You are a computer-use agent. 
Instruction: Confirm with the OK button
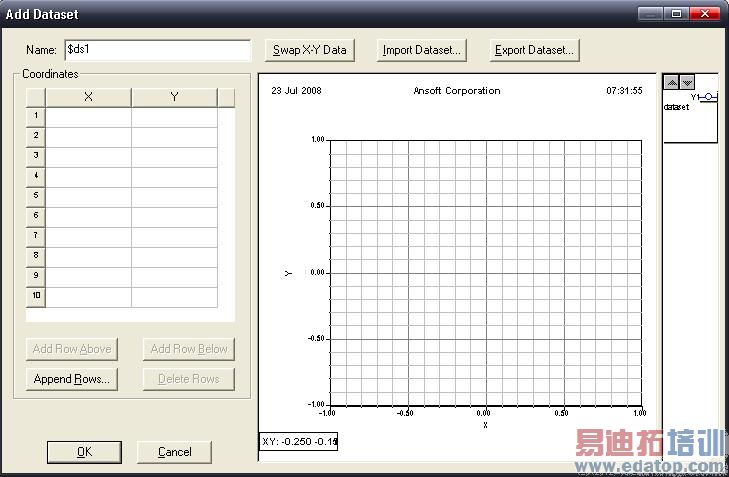[84, 452]
